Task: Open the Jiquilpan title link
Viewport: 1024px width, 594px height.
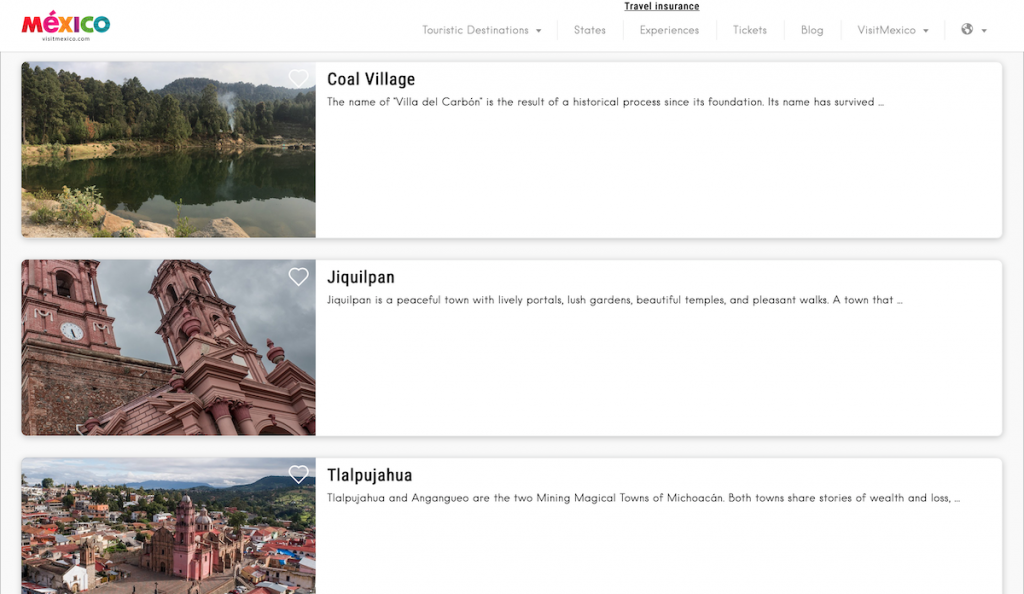Action: [x=360, y=277]
